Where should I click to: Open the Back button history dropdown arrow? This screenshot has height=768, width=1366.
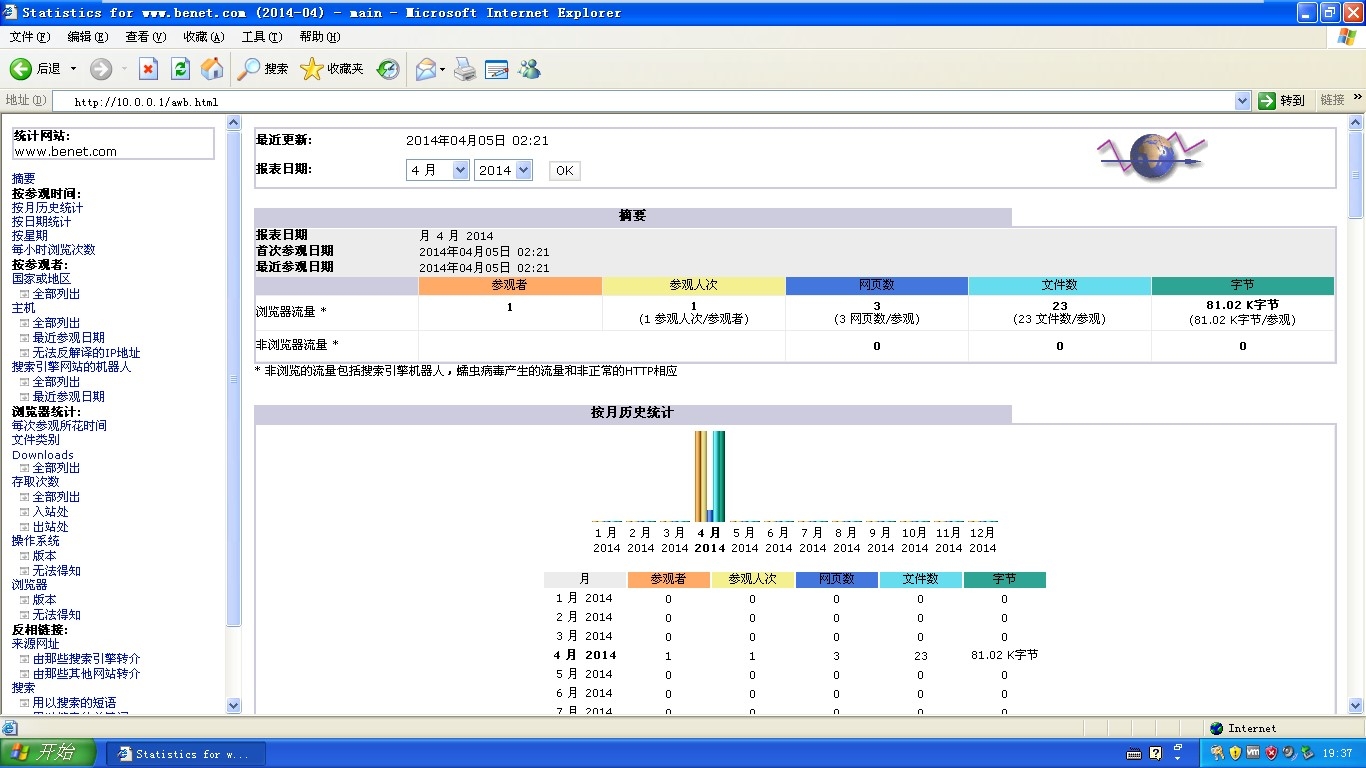[x=73, y=69]
